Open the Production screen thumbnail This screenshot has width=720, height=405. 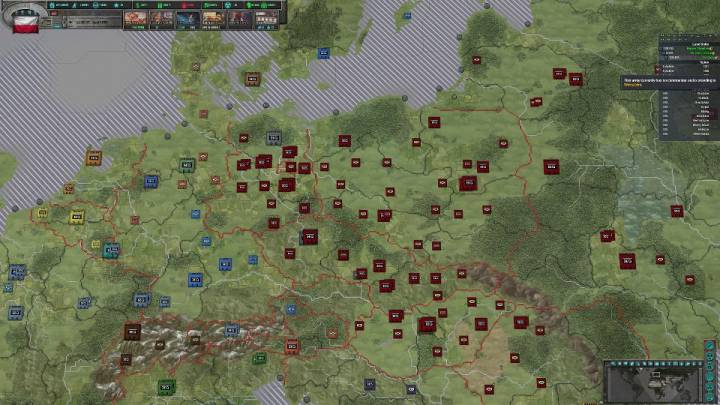point(162,20)
